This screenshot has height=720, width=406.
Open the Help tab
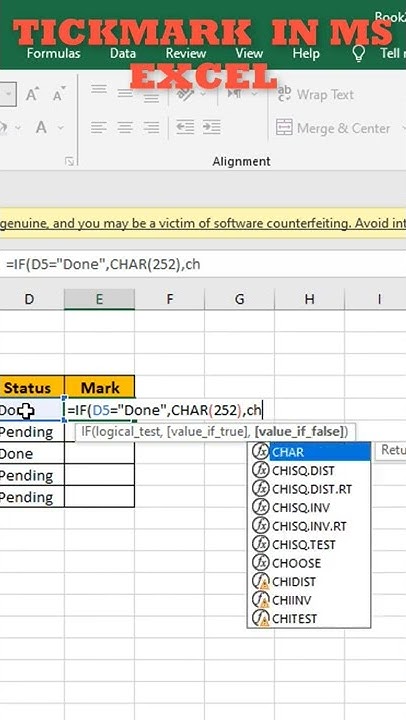pyautogui.click(x=306, y=53)
